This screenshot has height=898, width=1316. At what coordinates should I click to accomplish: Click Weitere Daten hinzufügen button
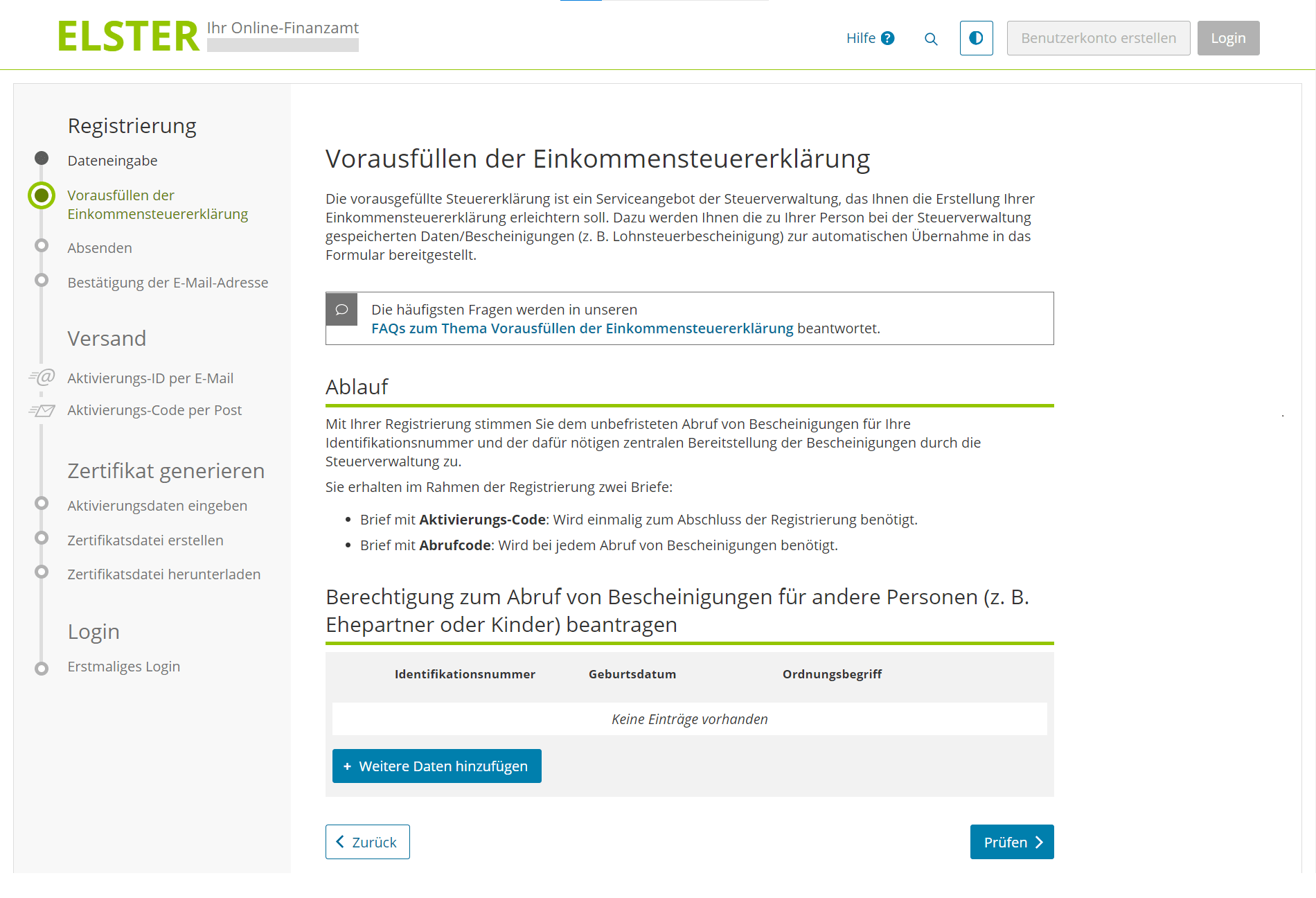(437, 766)
